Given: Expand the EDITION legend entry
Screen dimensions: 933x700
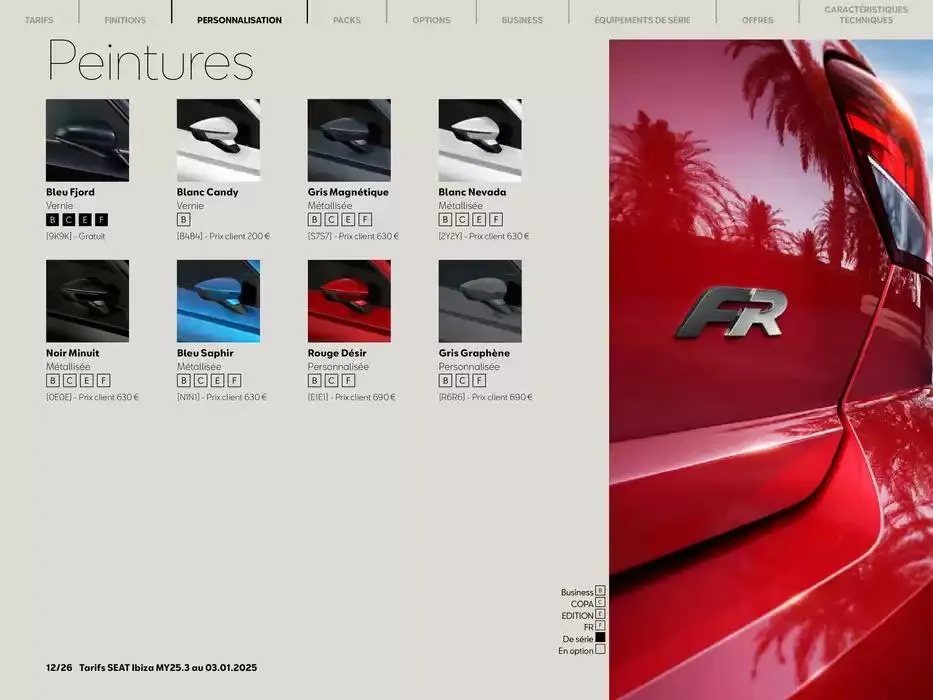Looking at the screenshot, I should point(598,615).
